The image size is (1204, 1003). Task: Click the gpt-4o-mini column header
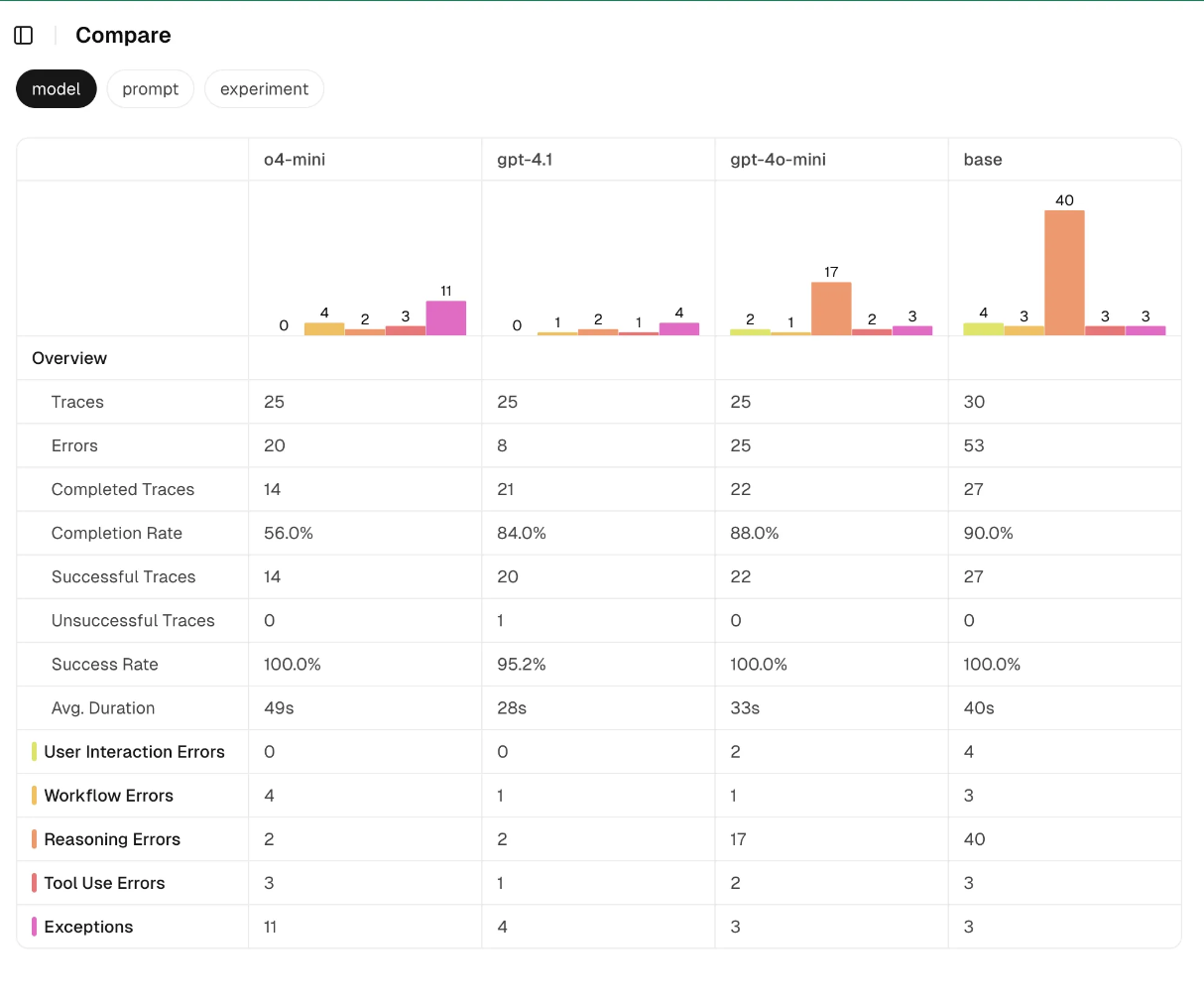[x=778, y=160]
